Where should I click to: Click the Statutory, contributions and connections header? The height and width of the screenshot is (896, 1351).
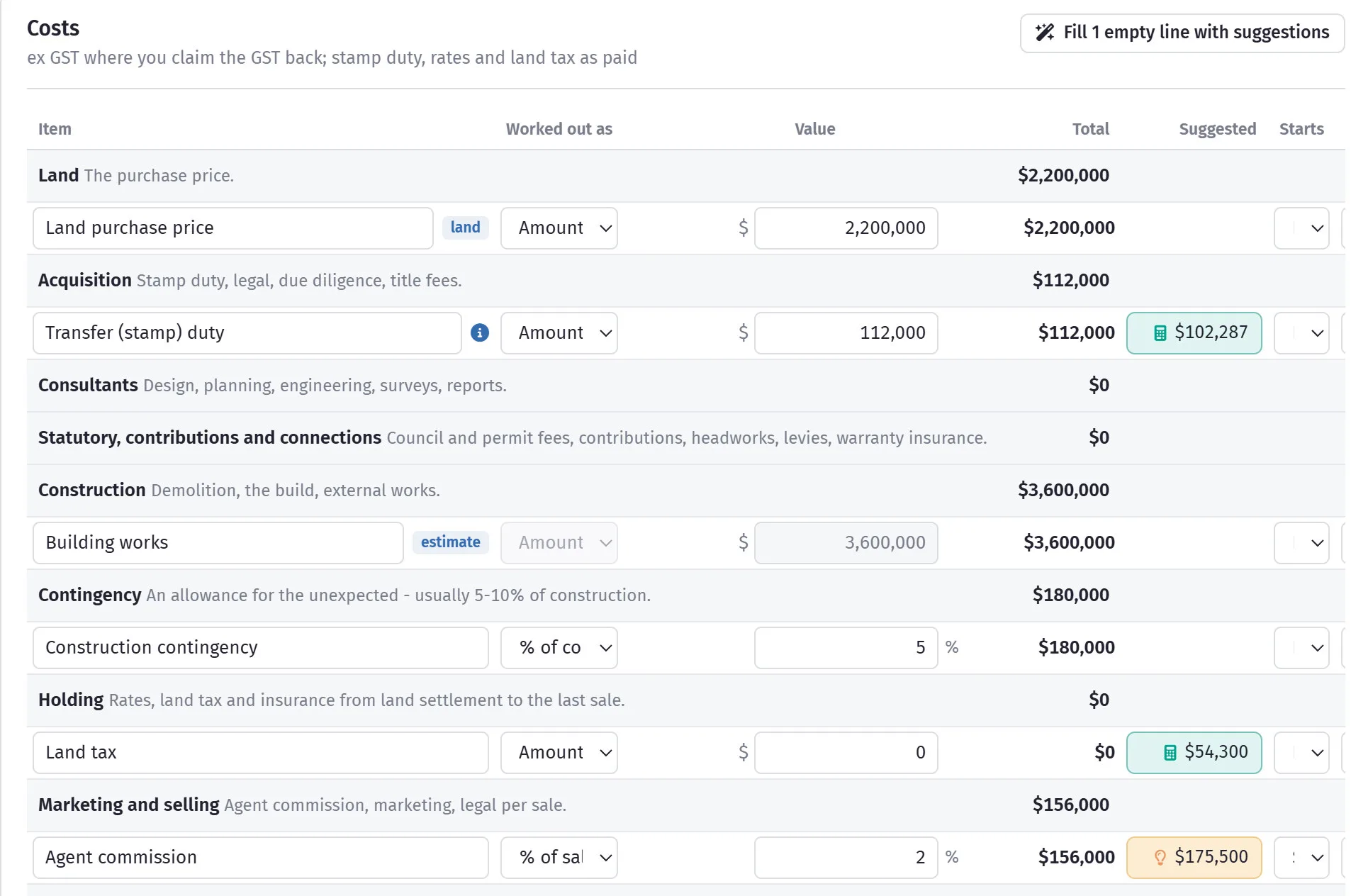685,438
